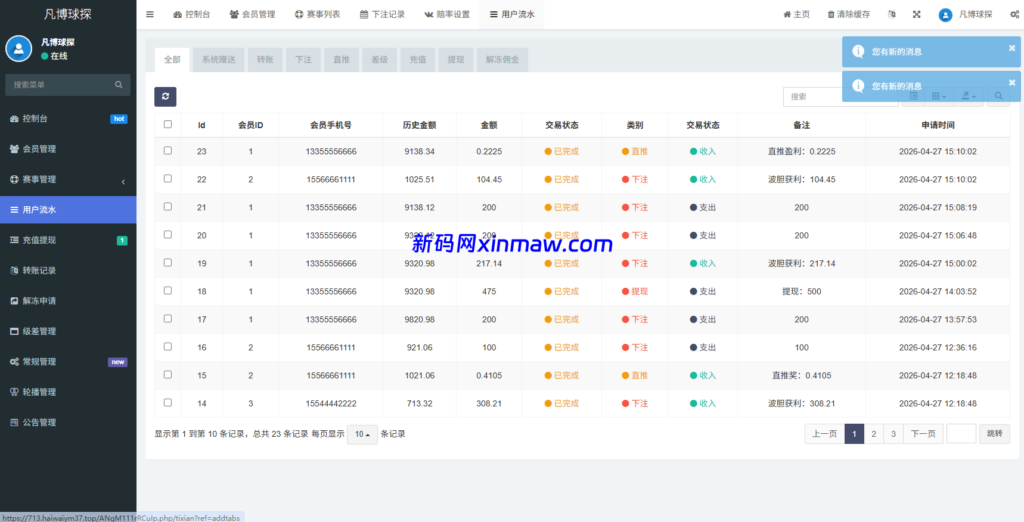Open 轮播管理 in the sidebar
Image resolution: width=1024 pixels, height=522 pixels.
click(x=68, y=392)
